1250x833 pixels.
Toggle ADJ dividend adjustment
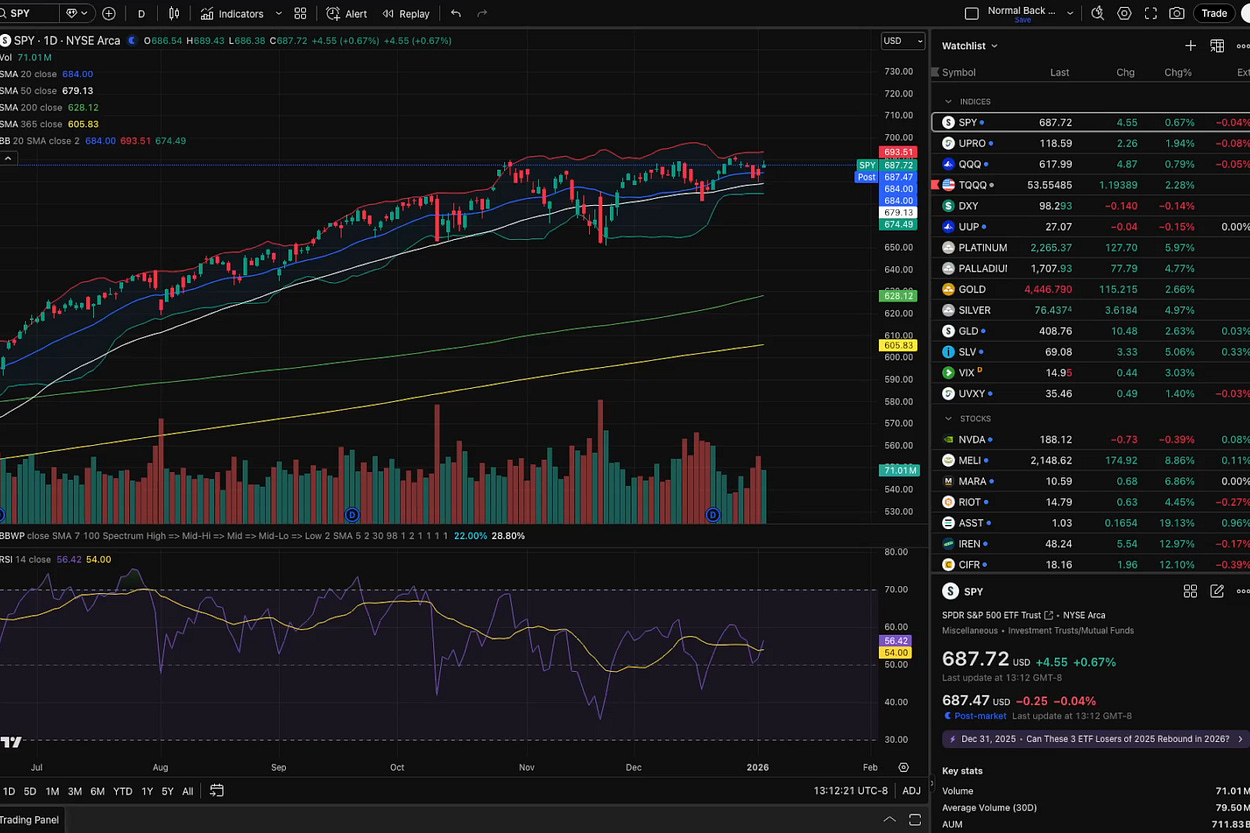[911, 791]
